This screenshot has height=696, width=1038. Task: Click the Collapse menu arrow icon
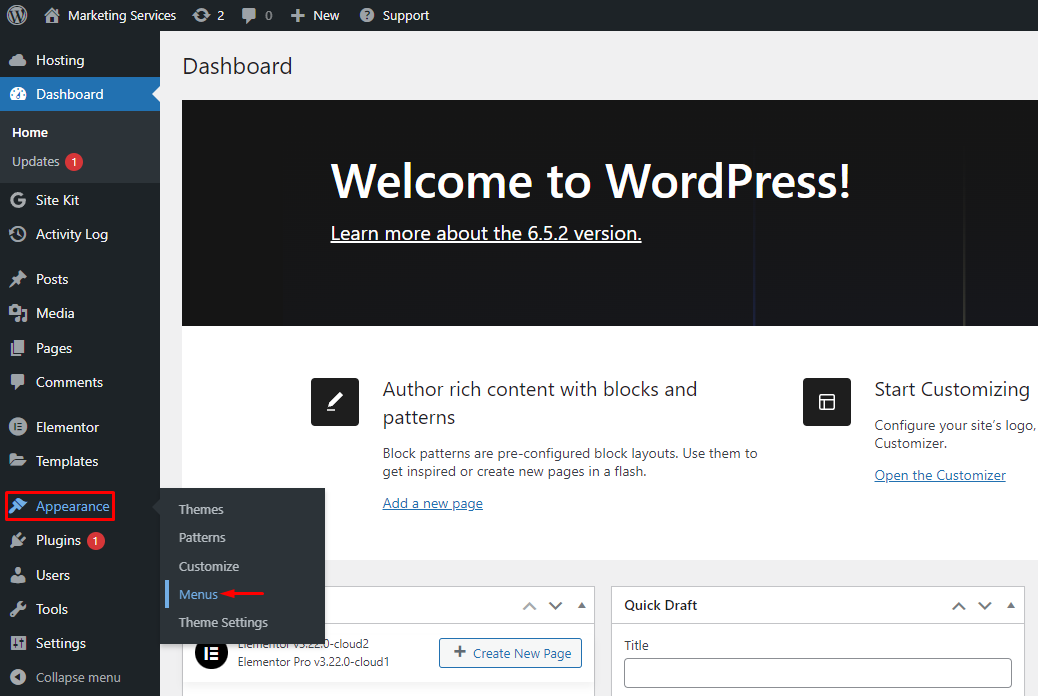pyautogui.click(x=18, y=677)
